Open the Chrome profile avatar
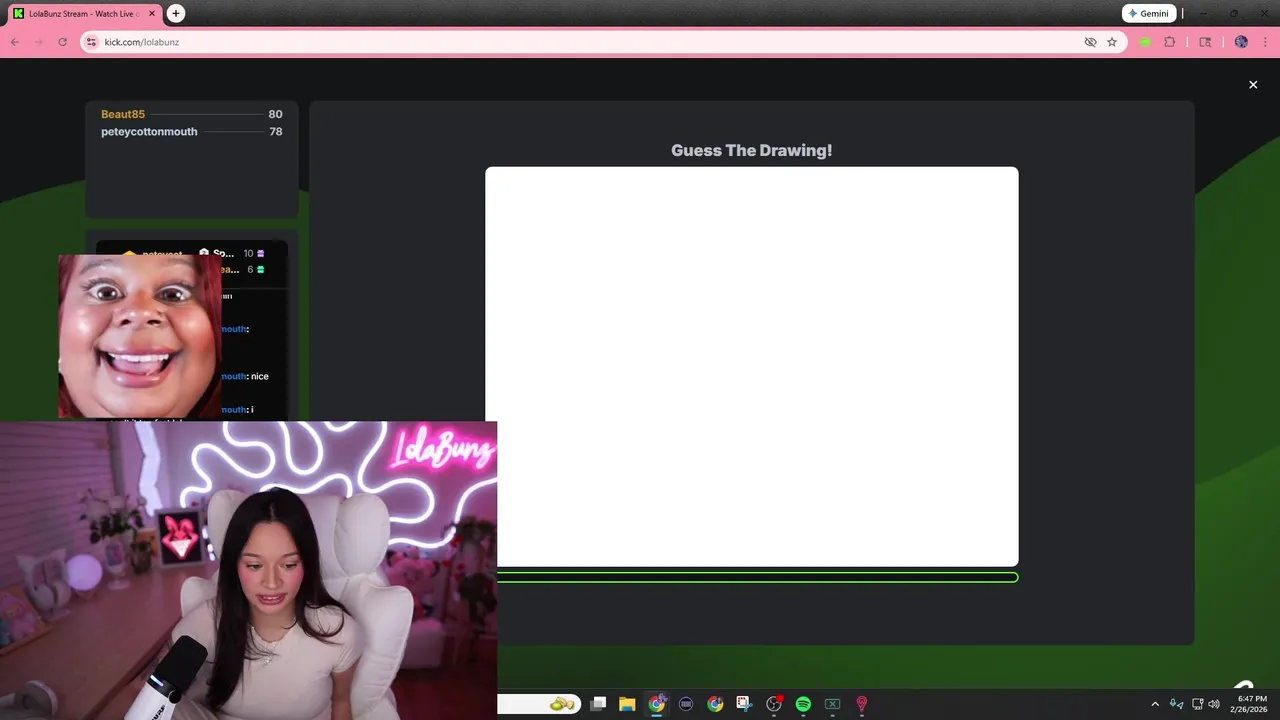 click(1241, 42)
